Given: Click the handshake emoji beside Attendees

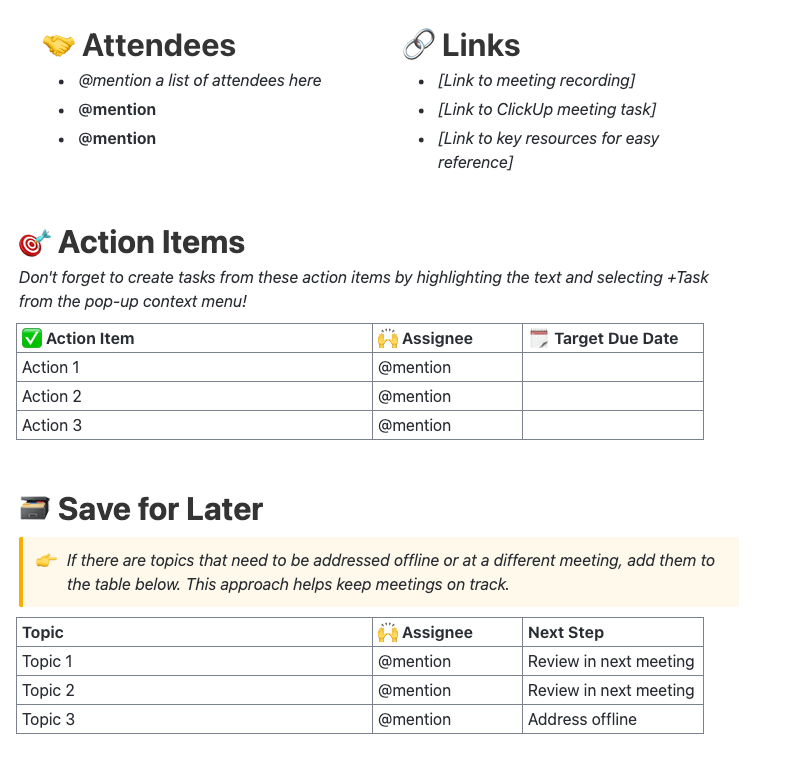Looking at the screenshot, I should click(x=58, y=45).
